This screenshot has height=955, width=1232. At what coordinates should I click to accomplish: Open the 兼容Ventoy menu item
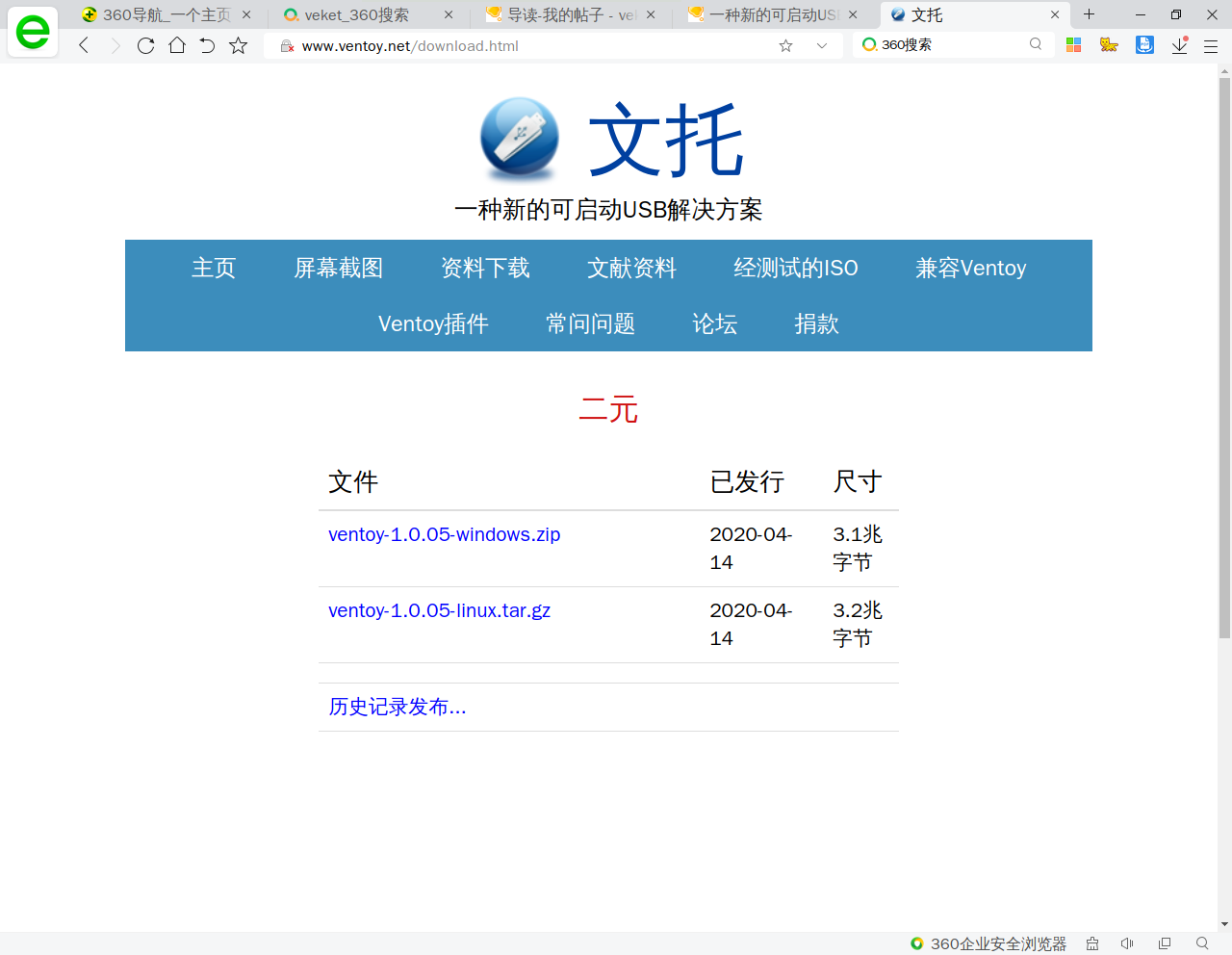coord(971,268)
